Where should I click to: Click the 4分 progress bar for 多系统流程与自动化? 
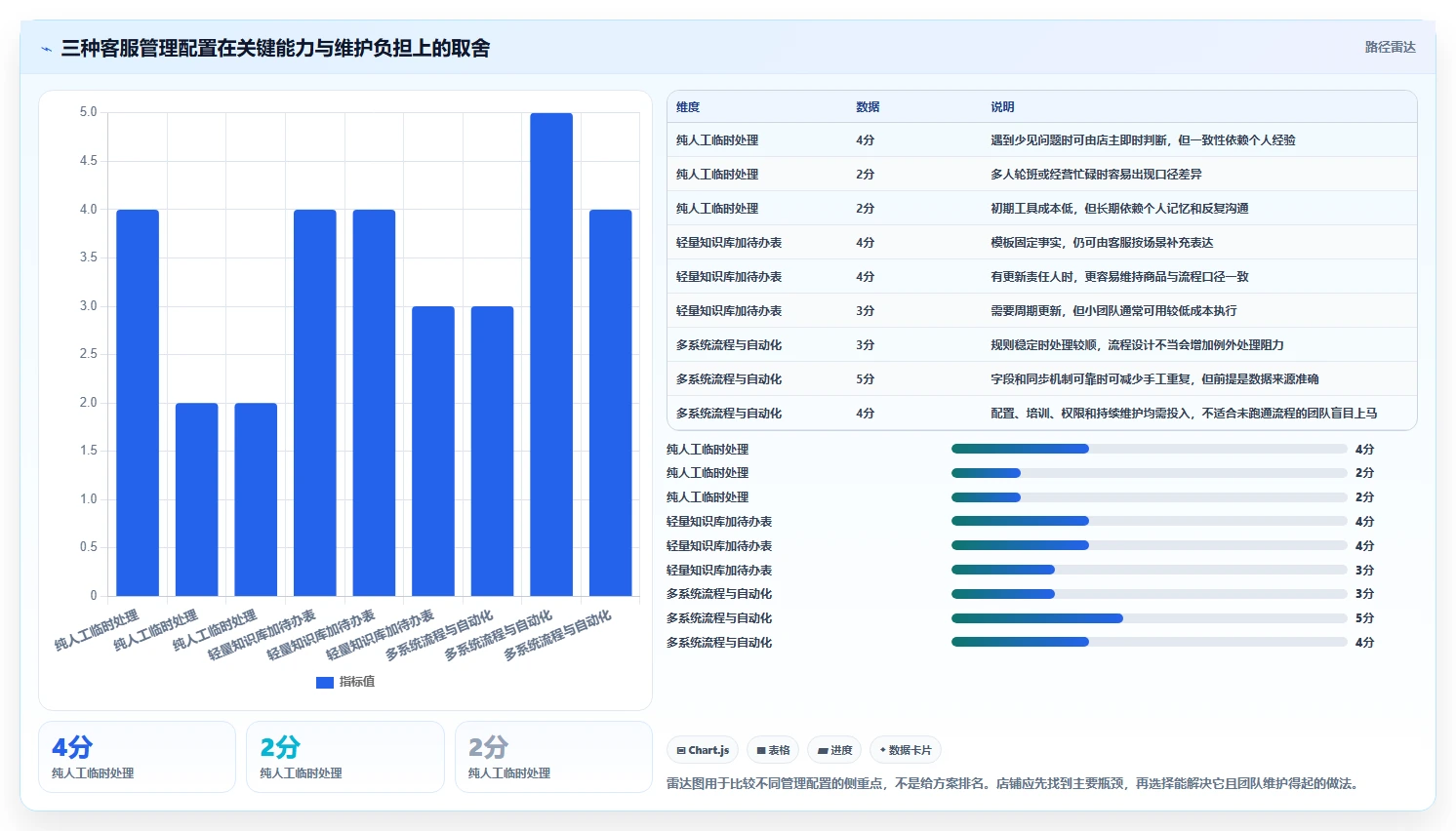(x=1150, y=642)
